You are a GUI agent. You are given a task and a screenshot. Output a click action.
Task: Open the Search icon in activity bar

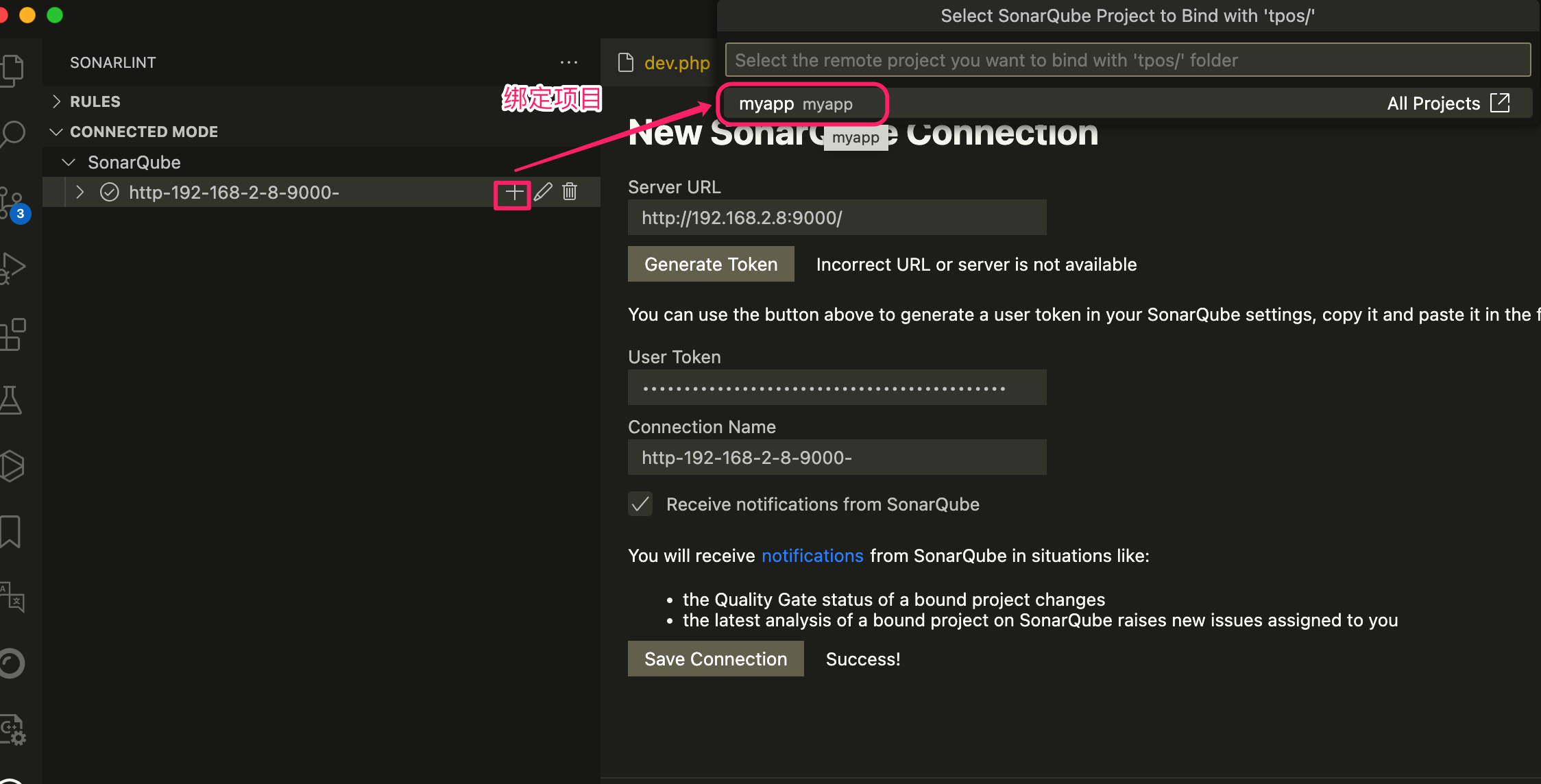coord(15,134)
